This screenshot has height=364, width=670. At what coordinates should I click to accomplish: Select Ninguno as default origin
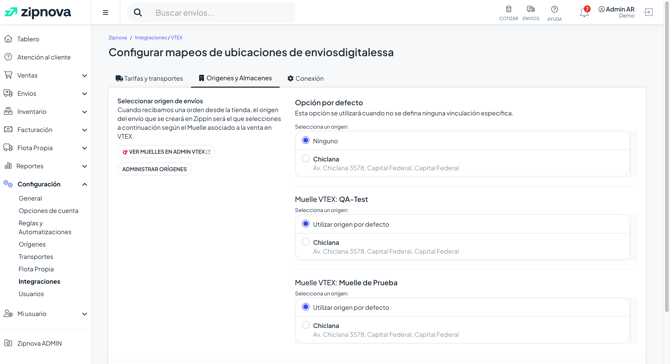306,140
